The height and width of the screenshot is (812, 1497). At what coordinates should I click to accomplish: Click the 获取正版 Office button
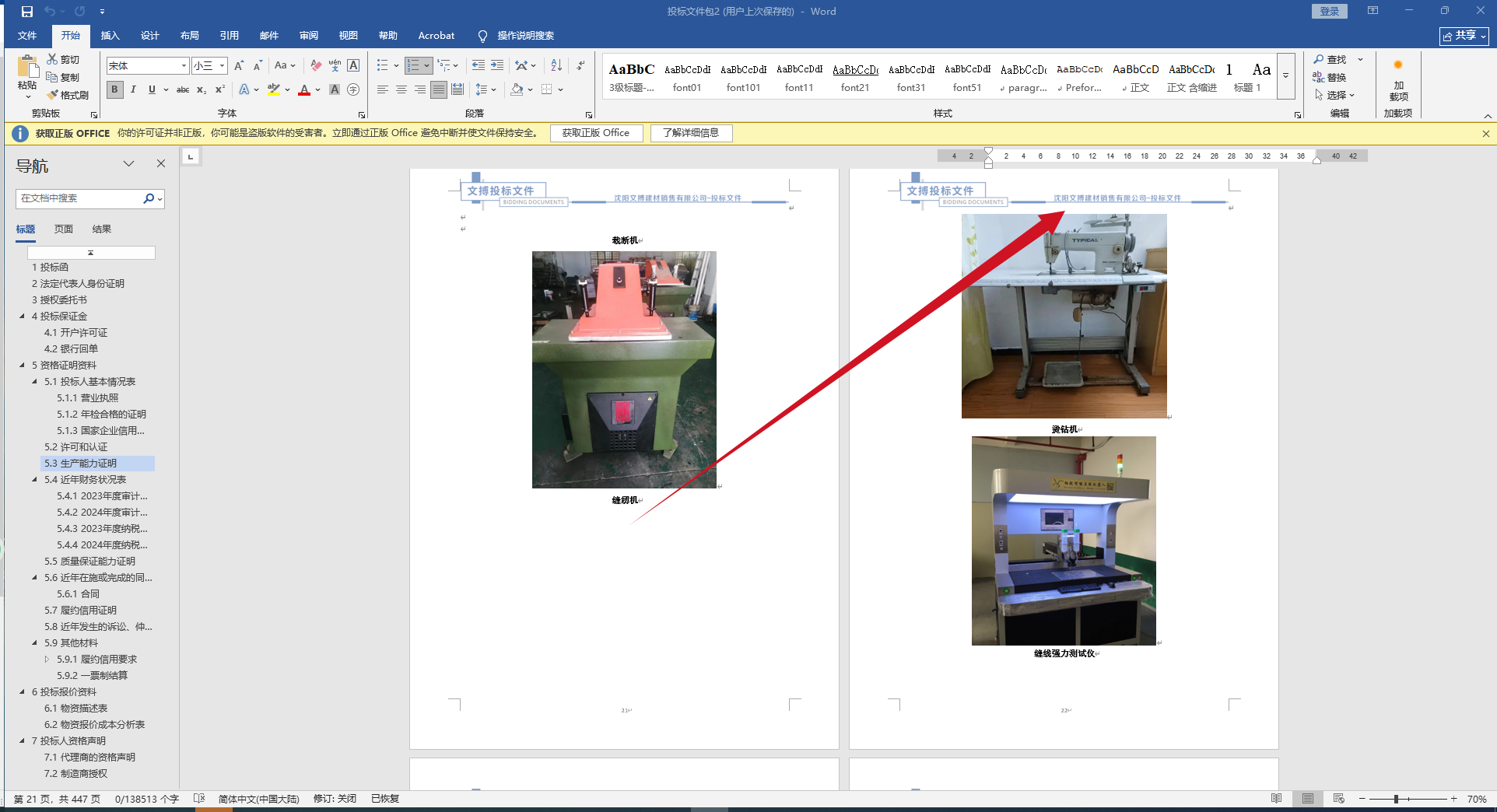click(x=596, y=133)
